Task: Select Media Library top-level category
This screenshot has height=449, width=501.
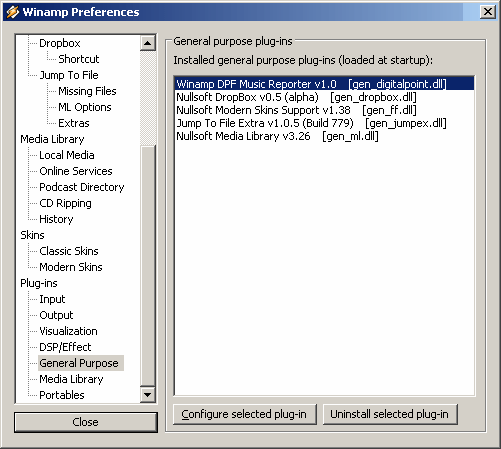Action: click(x=52, y=139)
